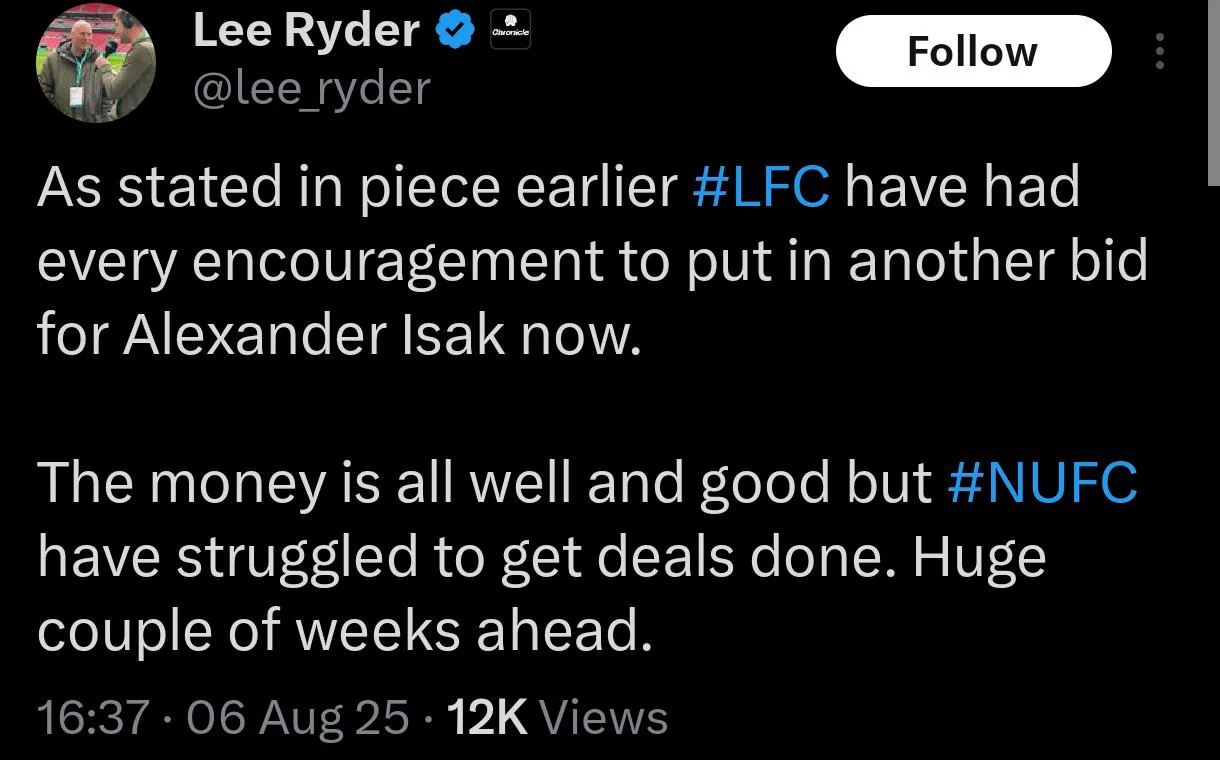Open Lee Ryder's profile picture
Screen dimensions: 1220x760
click(97, 63)
